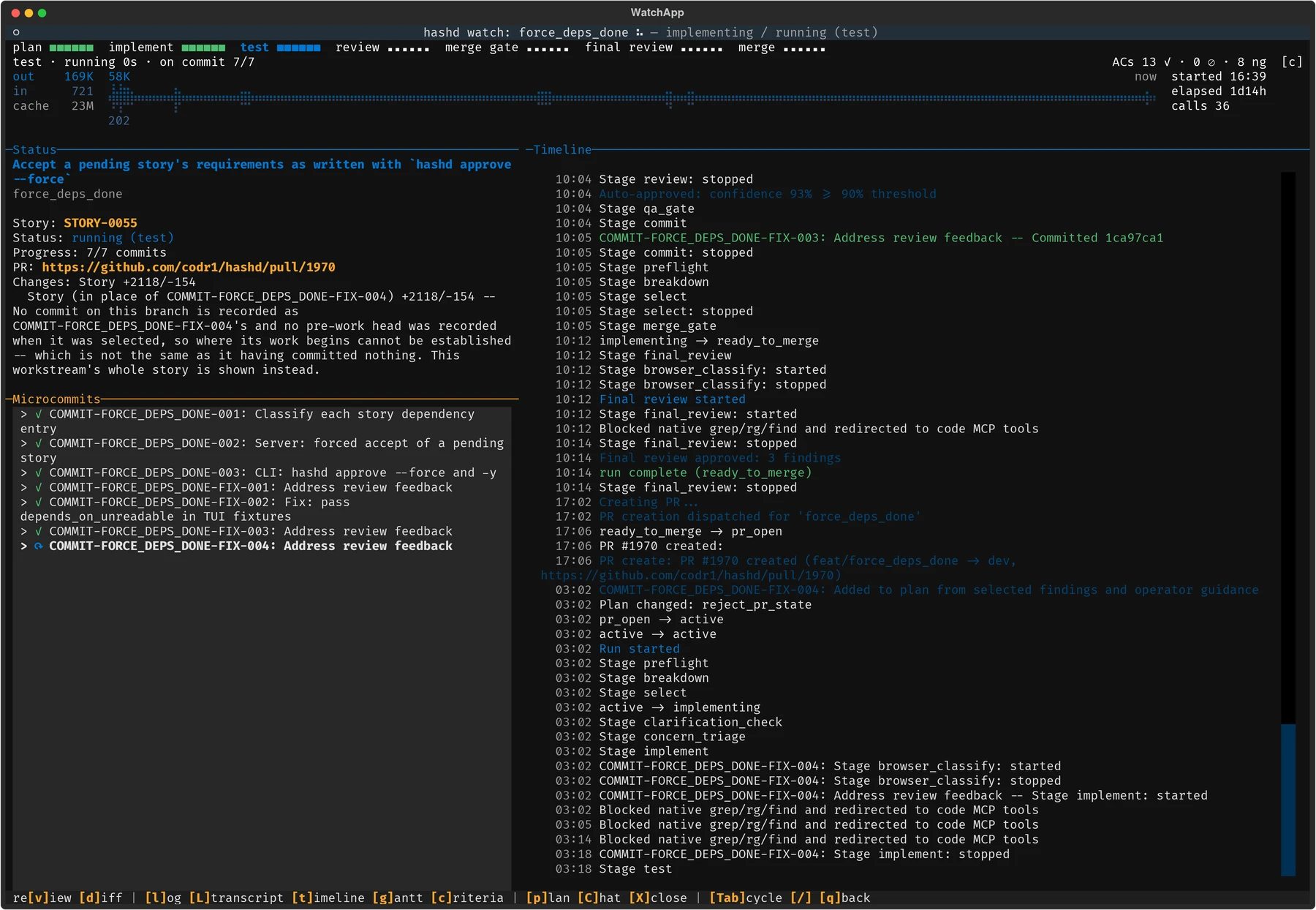Click the checkmark of COMMIT-FORCE_DEPS_DONE-FIX-003
This screenshot has height=910, width=1316.
[x=38, y=531]
